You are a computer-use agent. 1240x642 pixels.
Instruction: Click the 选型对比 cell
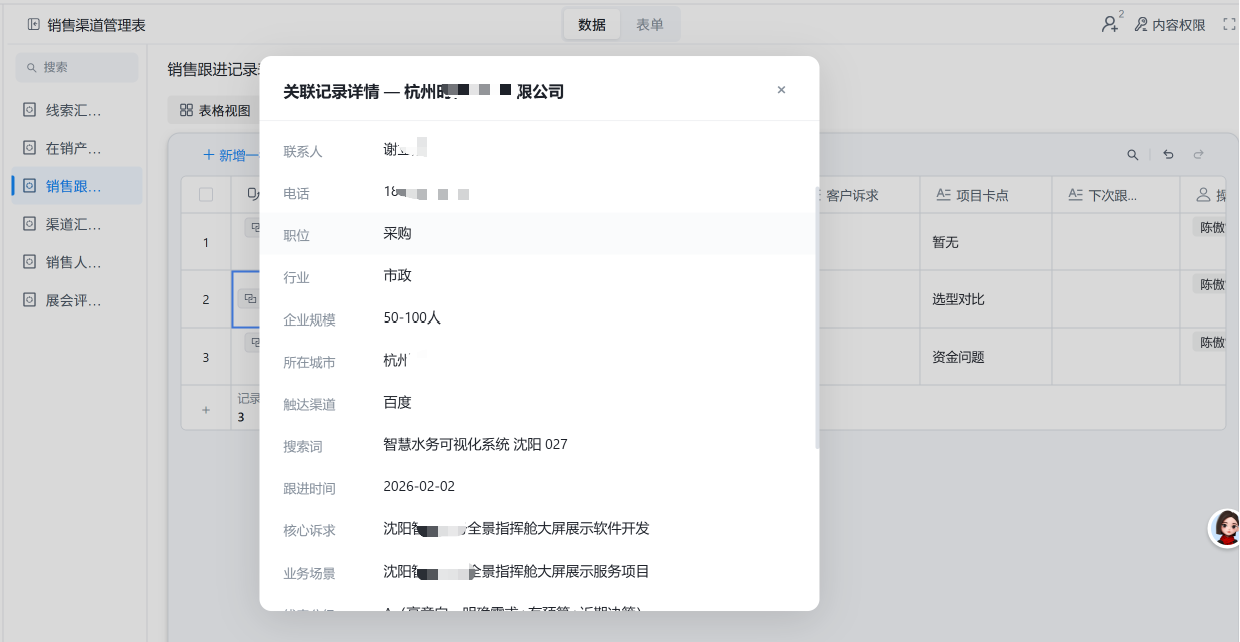pyautogui.click(x=986, y=299)
